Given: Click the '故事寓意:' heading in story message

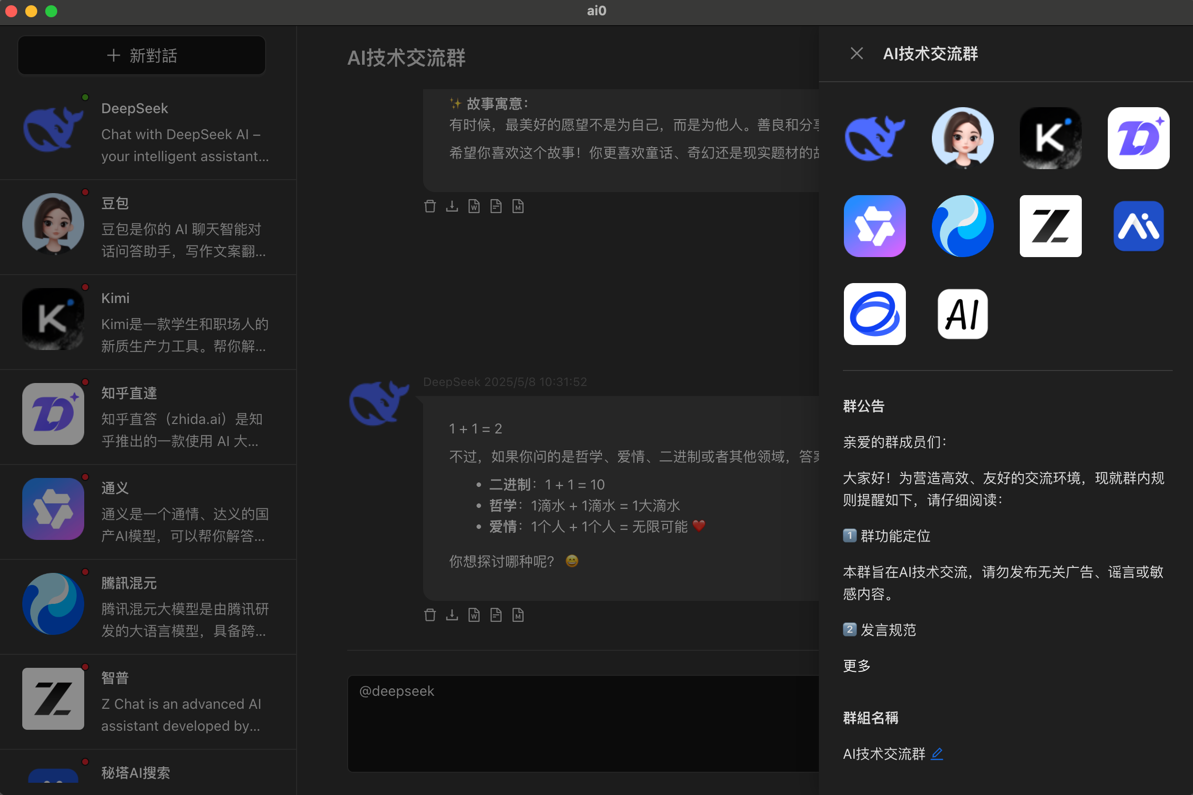Looking at the screenshot, I should click(489, 103).
